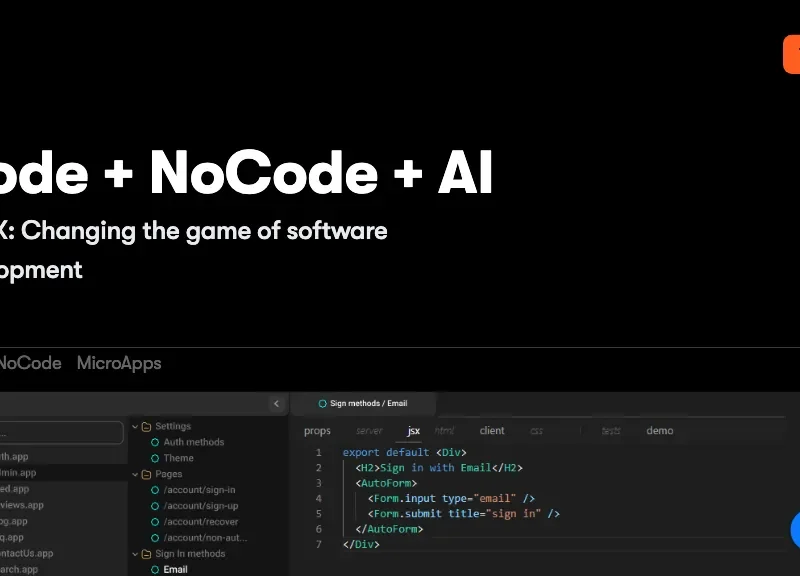Screen dimensions: 800x576
Task: Select the /account/sign-in page icon
Action: (155, 490)
